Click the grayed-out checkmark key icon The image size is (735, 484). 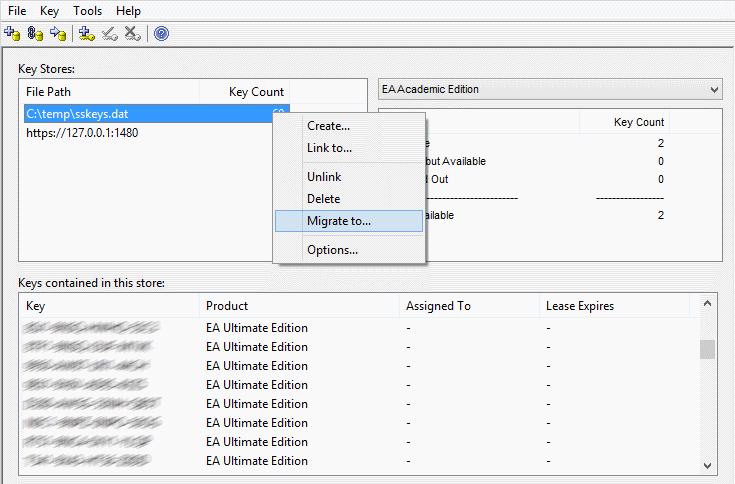click(x=110, y=33)
